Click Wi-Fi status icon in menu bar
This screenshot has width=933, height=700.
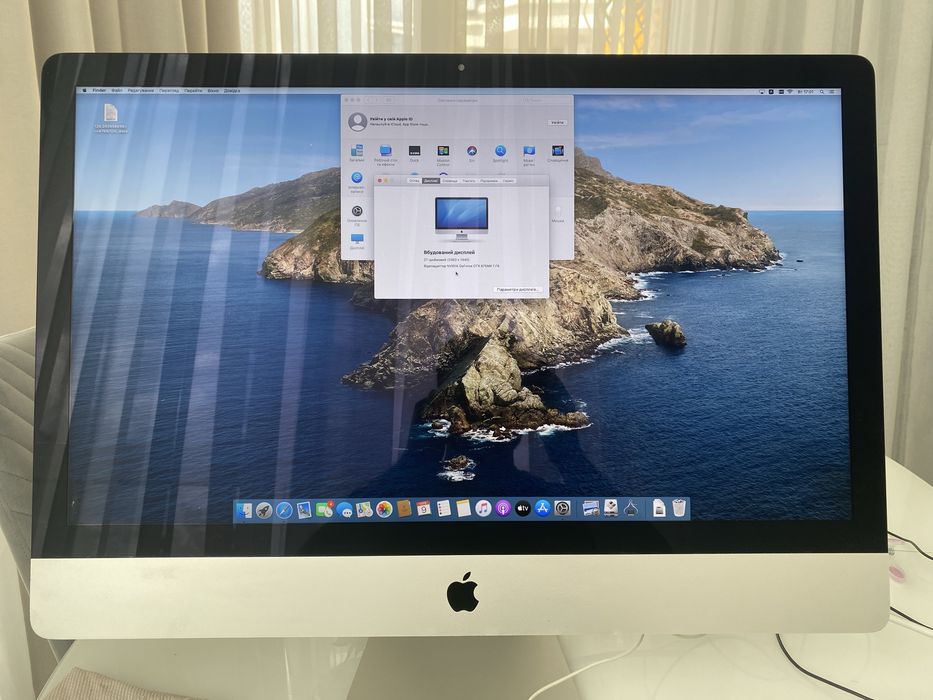click(790, 91)
